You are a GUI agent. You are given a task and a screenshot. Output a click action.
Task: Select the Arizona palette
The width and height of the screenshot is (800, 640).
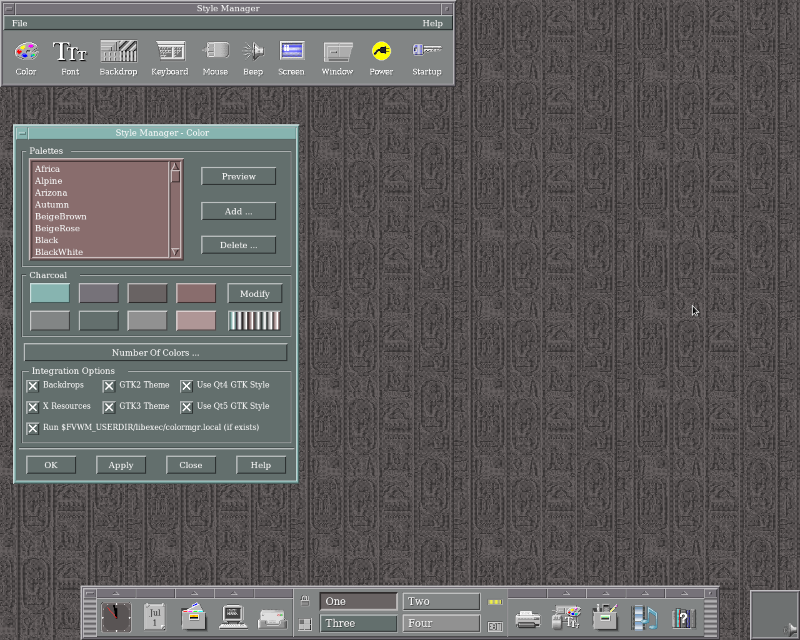click(x=99, y=193)
